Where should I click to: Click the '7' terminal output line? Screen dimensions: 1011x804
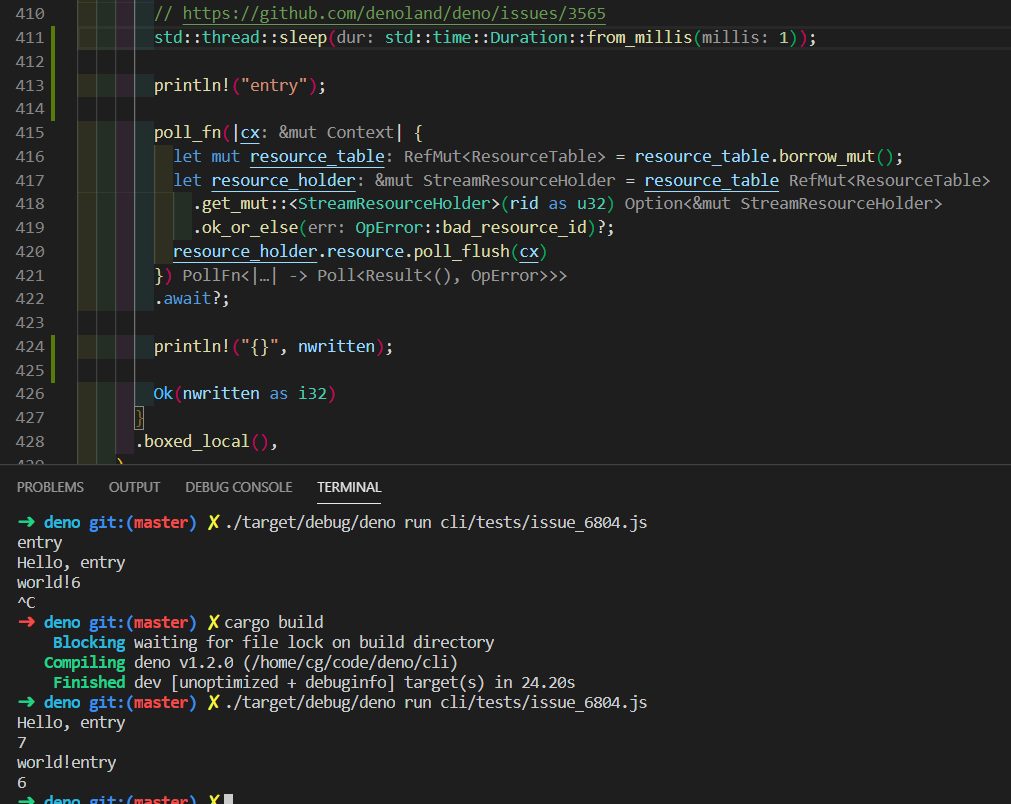click(x=22, y=743)
